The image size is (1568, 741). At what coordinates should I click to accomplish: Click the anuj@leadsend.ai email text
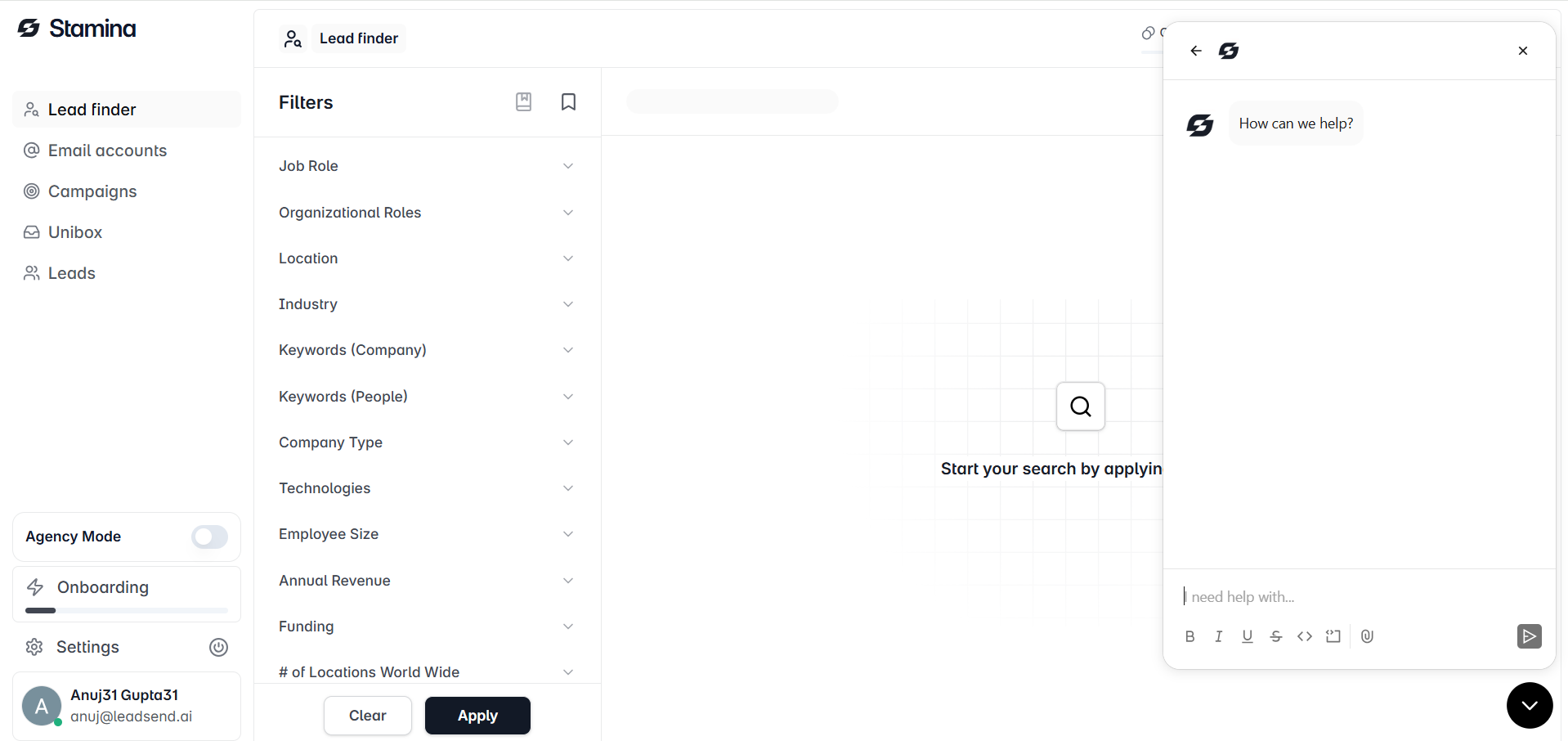point(132,716)
